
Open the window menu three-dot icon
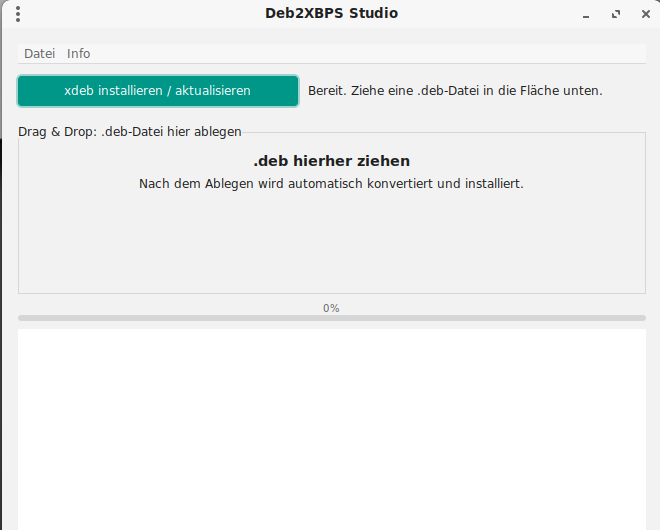click(19, 14)
